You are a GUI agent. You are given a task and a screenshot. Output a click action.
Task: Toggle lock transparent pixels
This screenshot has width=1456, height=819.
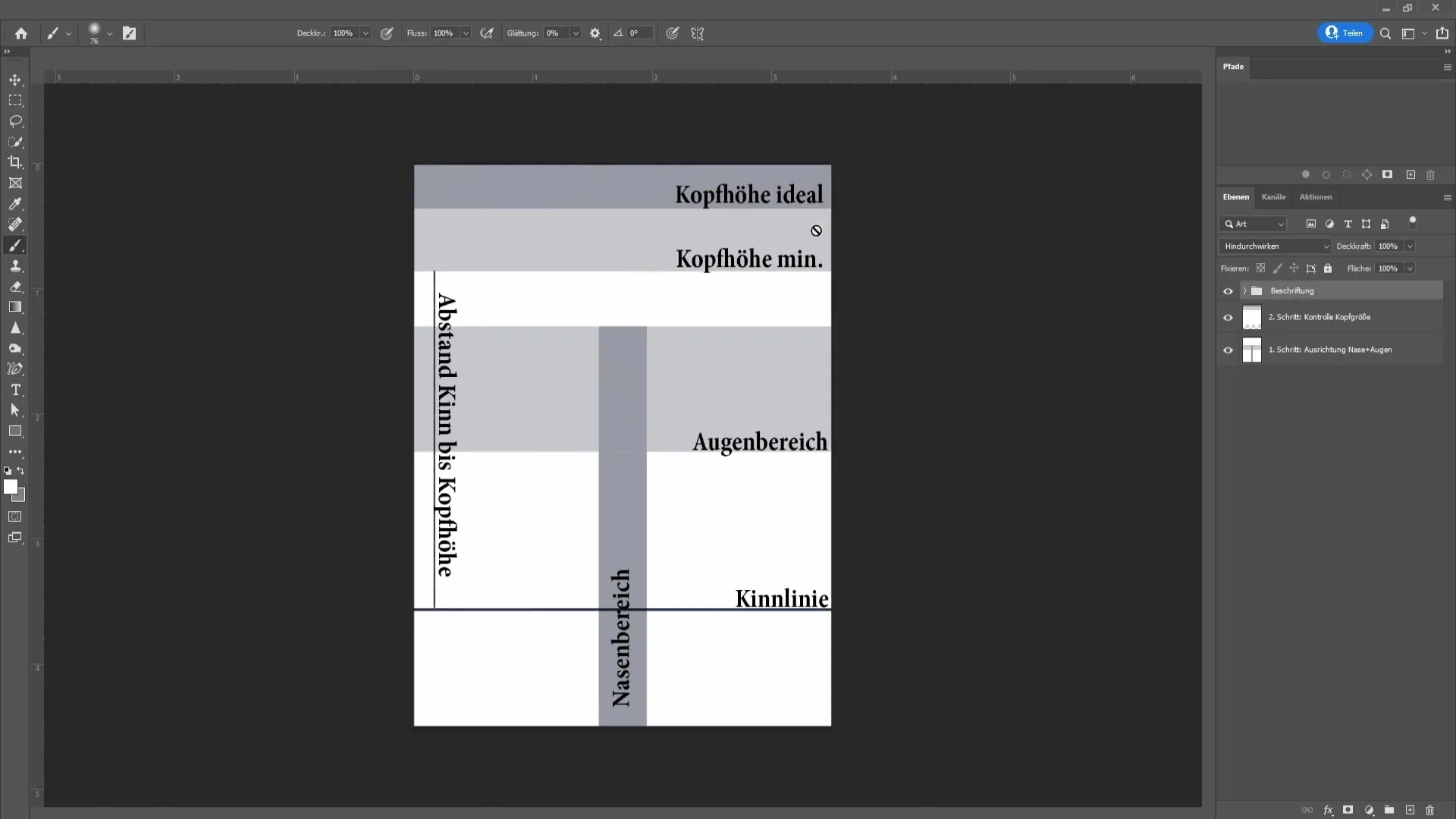pos(1260,268)
